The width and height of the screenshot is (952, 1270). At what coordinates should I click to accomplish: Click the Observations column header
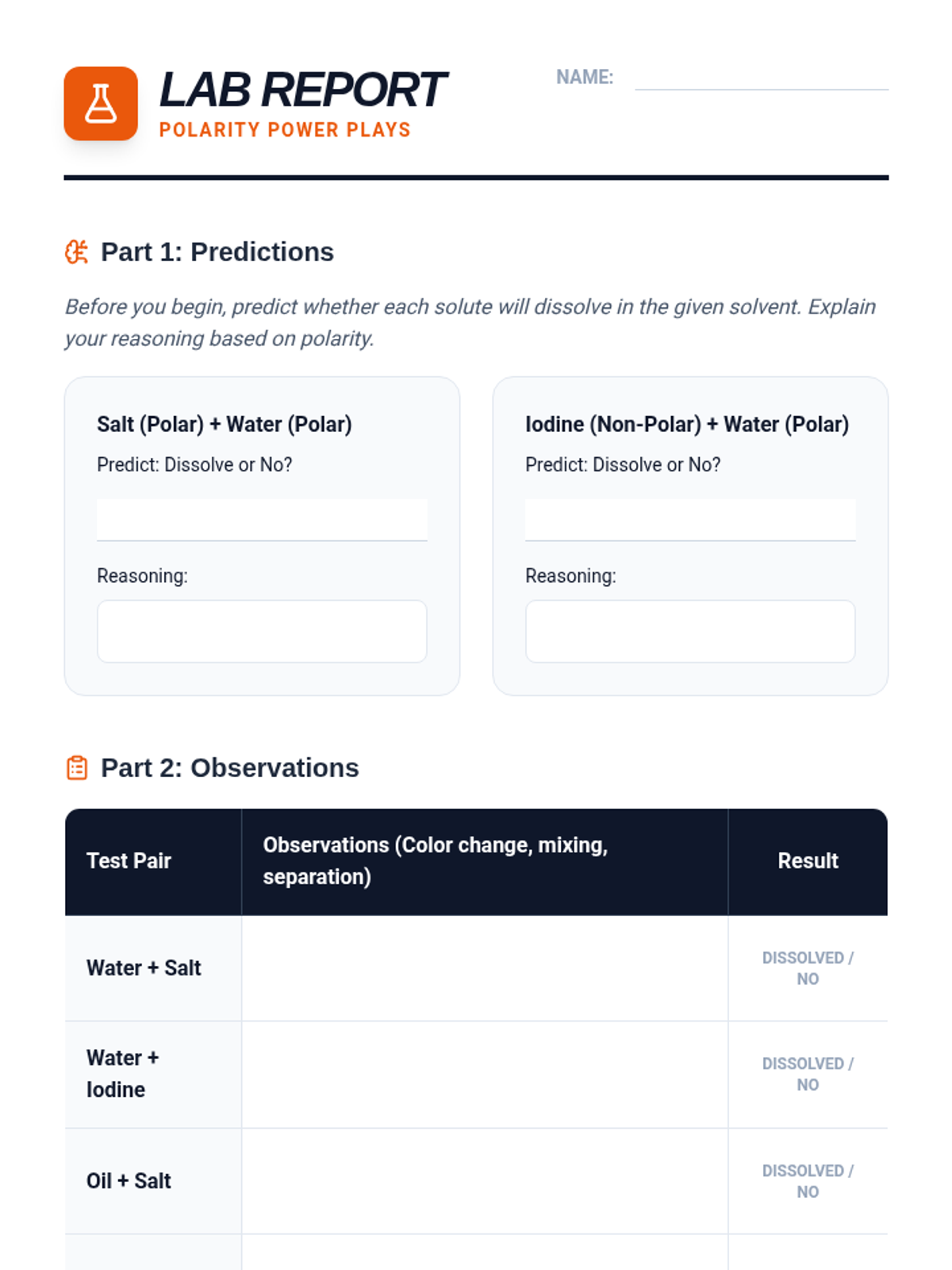[435, 861]
